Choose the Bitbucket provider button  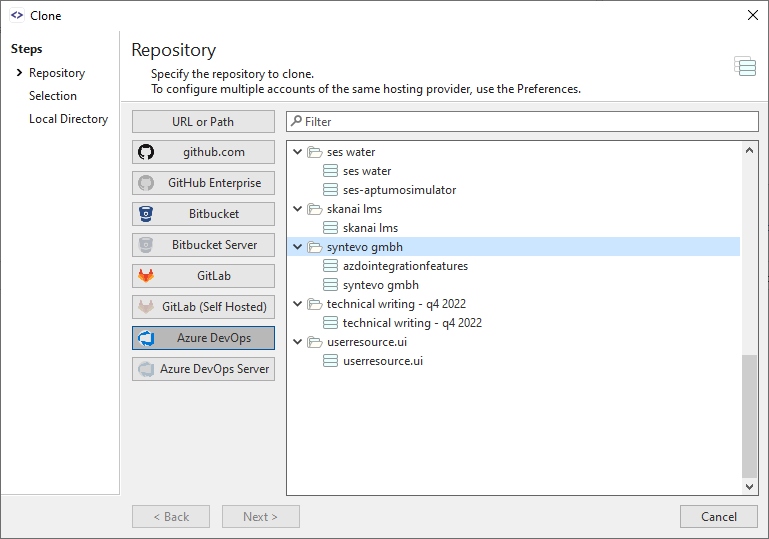pyautogui.click(x=203, y=214)
